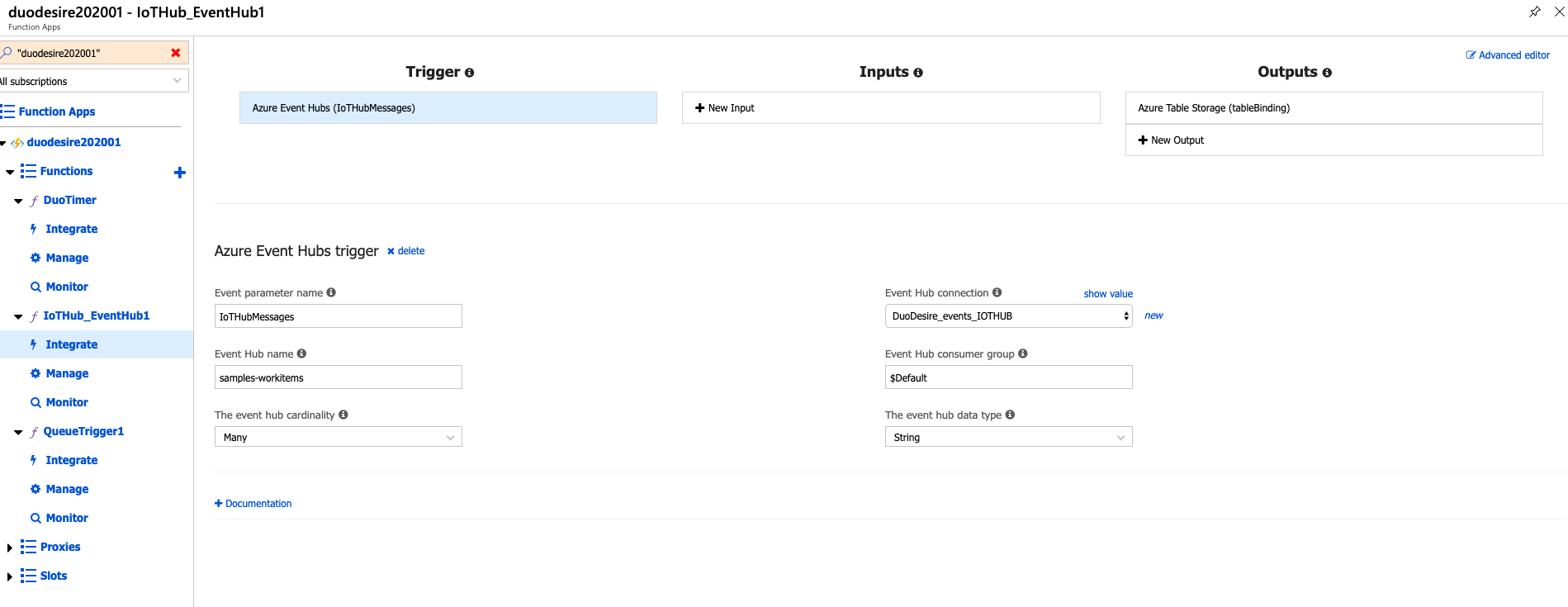This screenshot has width=1568, height=607.
Task: Delete the Azure Event Hubs trigger
Action: pos(406,251)
